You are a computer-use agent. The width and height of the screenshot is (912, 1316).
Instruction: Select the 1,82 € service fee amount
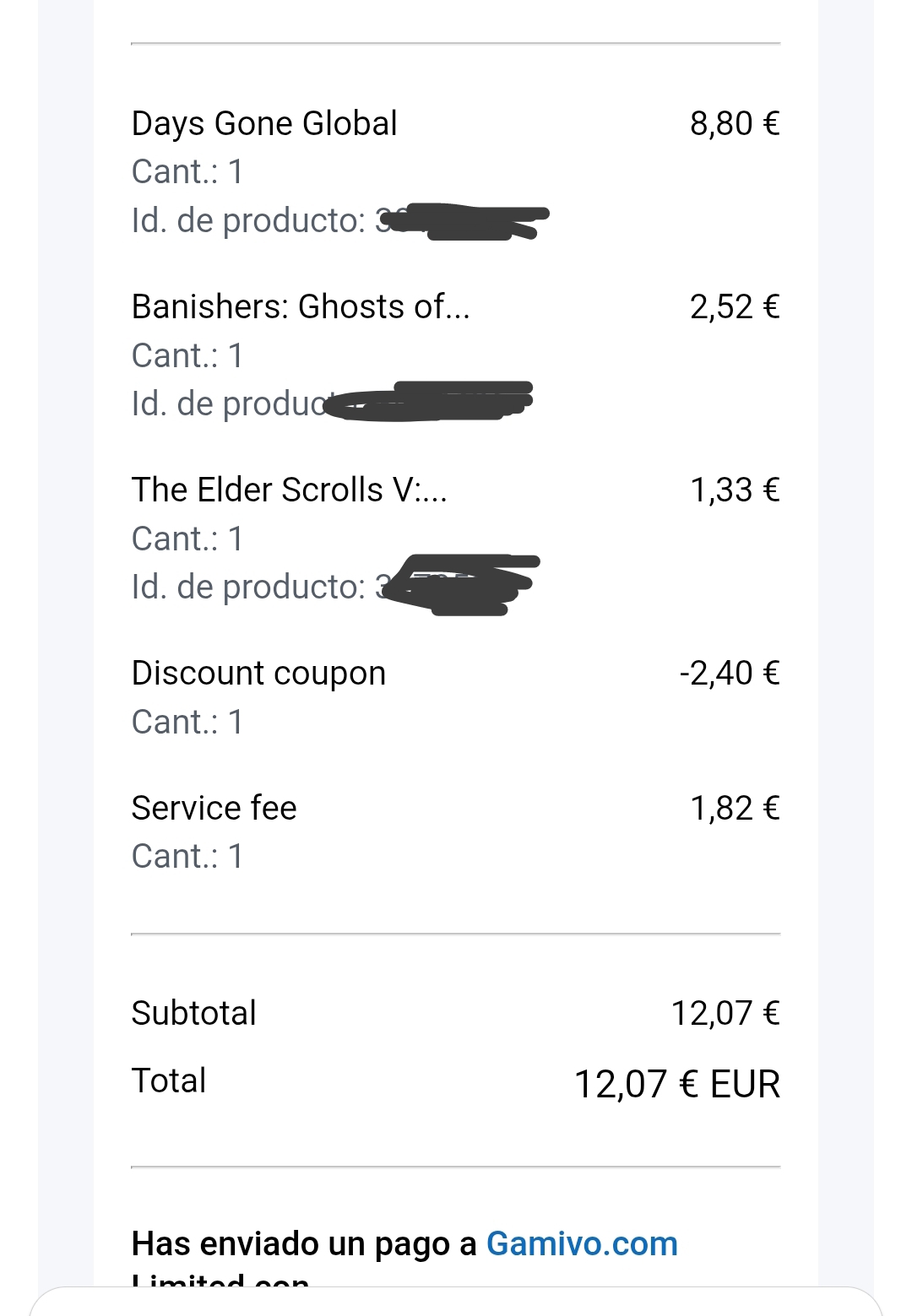tap(734, 808)
